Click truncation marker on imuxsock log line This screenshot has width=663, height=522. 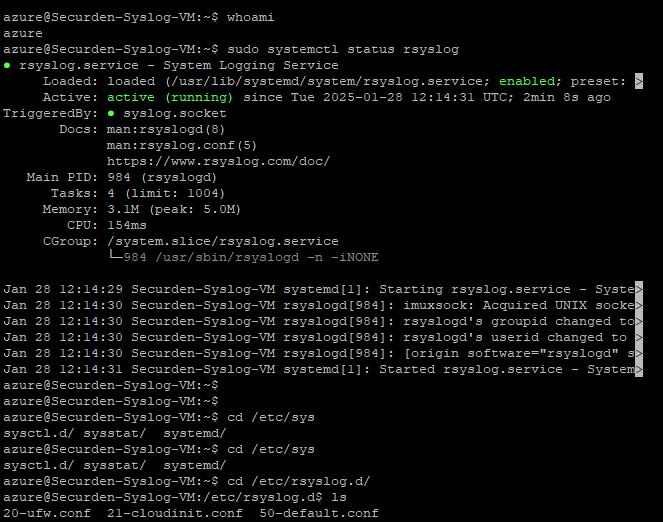[639, 305]
